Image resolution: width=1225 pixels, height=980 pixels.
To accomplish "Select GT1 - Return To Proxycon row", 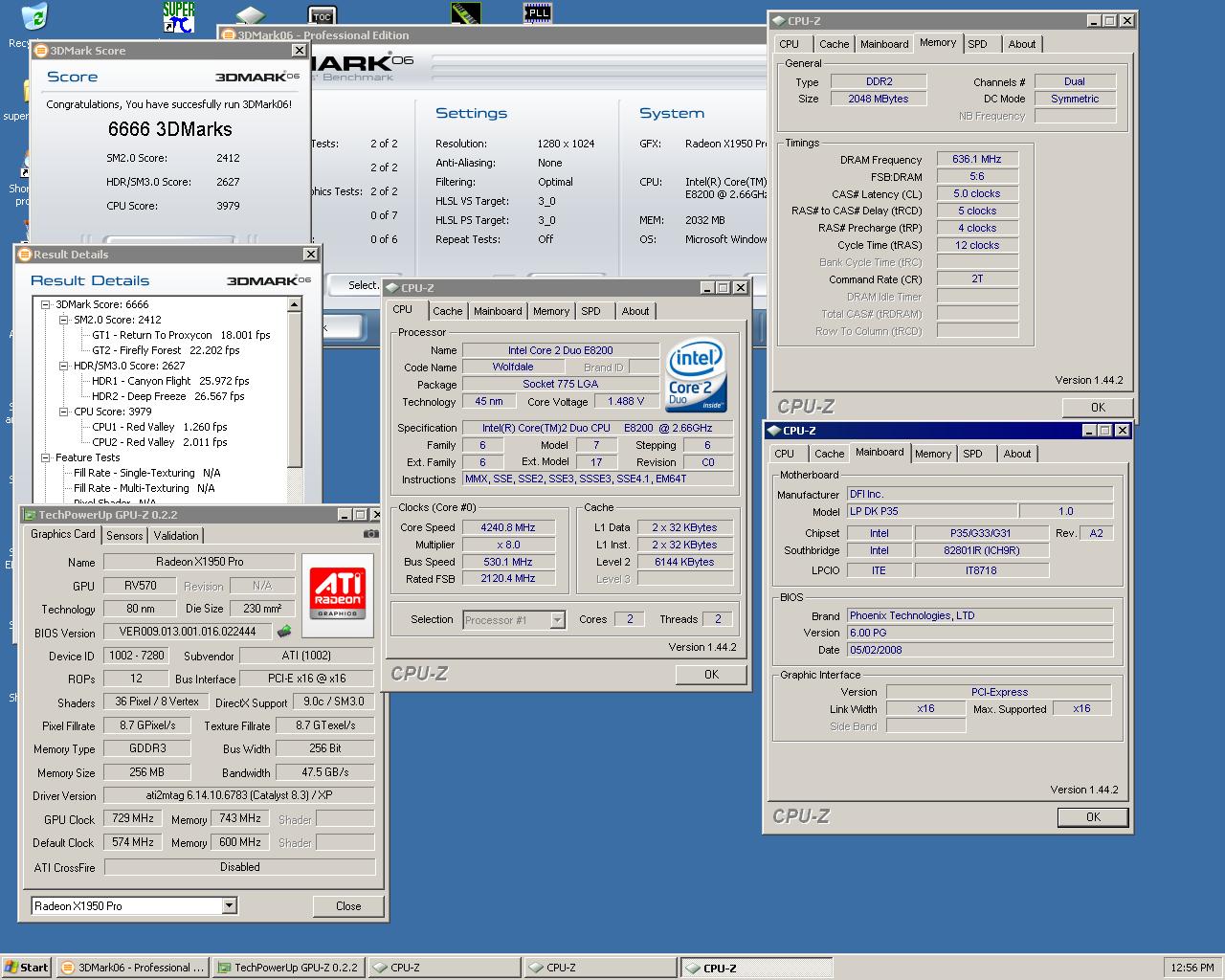I will [182, 335].
